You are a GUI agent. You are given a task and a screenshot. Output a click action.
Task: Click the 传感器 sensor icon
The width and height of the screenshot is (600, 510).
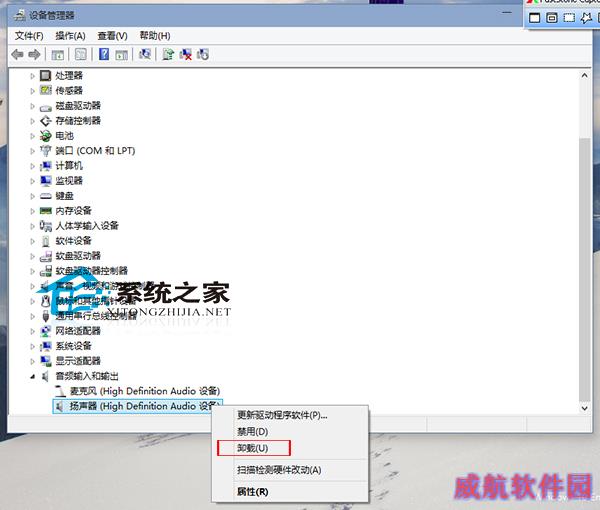click(46, 90)
